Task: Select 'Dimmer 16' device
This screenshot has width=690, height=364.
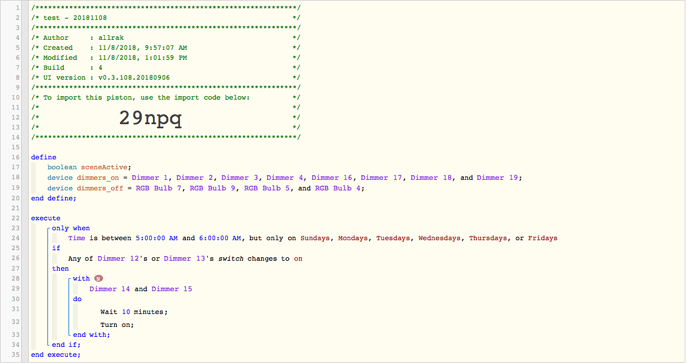Action: (332, 178)
